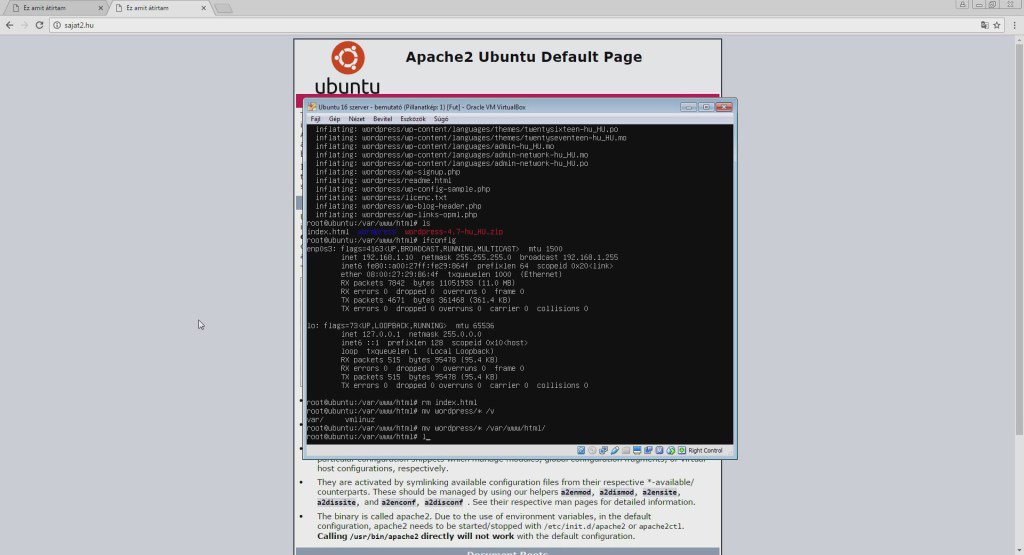This screenshot has width=1024, height=555.
Task: Open a new Chrome tab
Action: pyautogui.click(x=223, y=8)
